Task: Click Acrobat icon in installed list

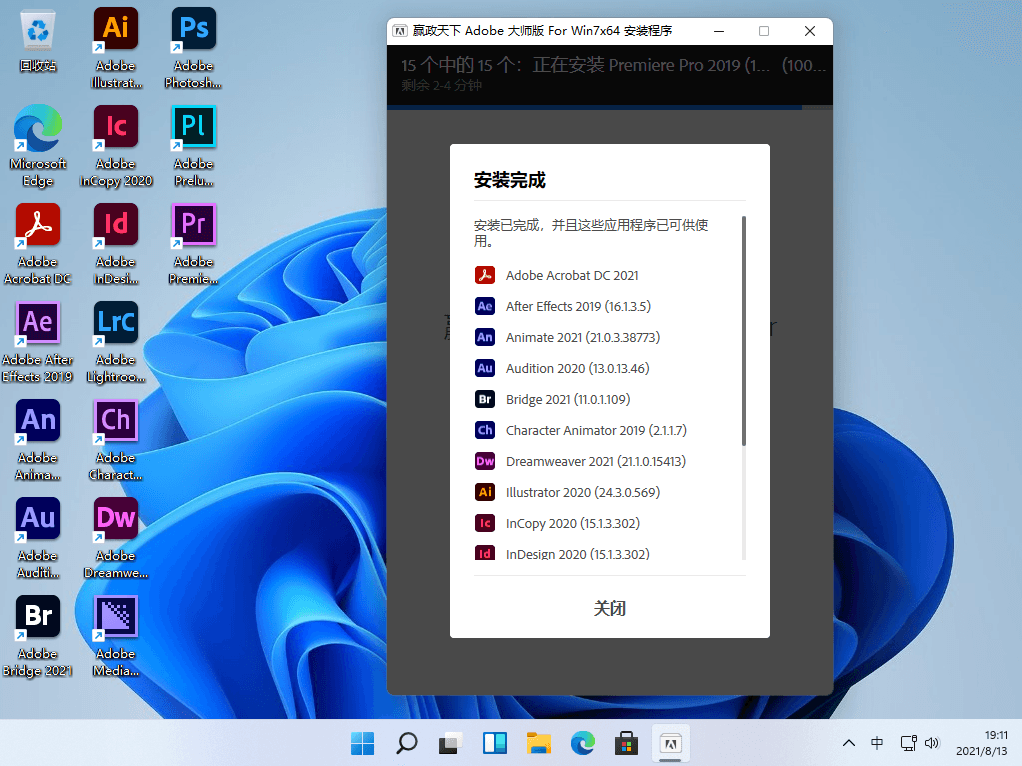Action: coord(484,275)
